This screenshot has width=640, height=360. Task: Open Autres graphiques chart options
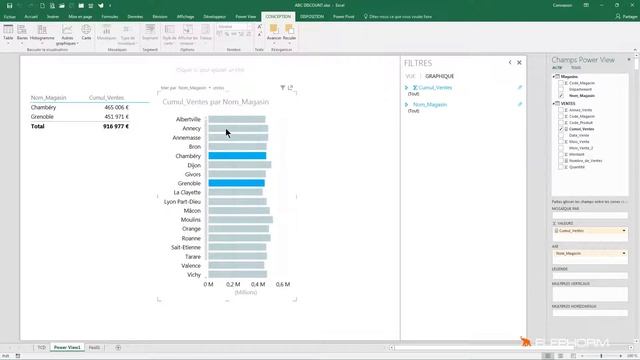pos(67,34)
